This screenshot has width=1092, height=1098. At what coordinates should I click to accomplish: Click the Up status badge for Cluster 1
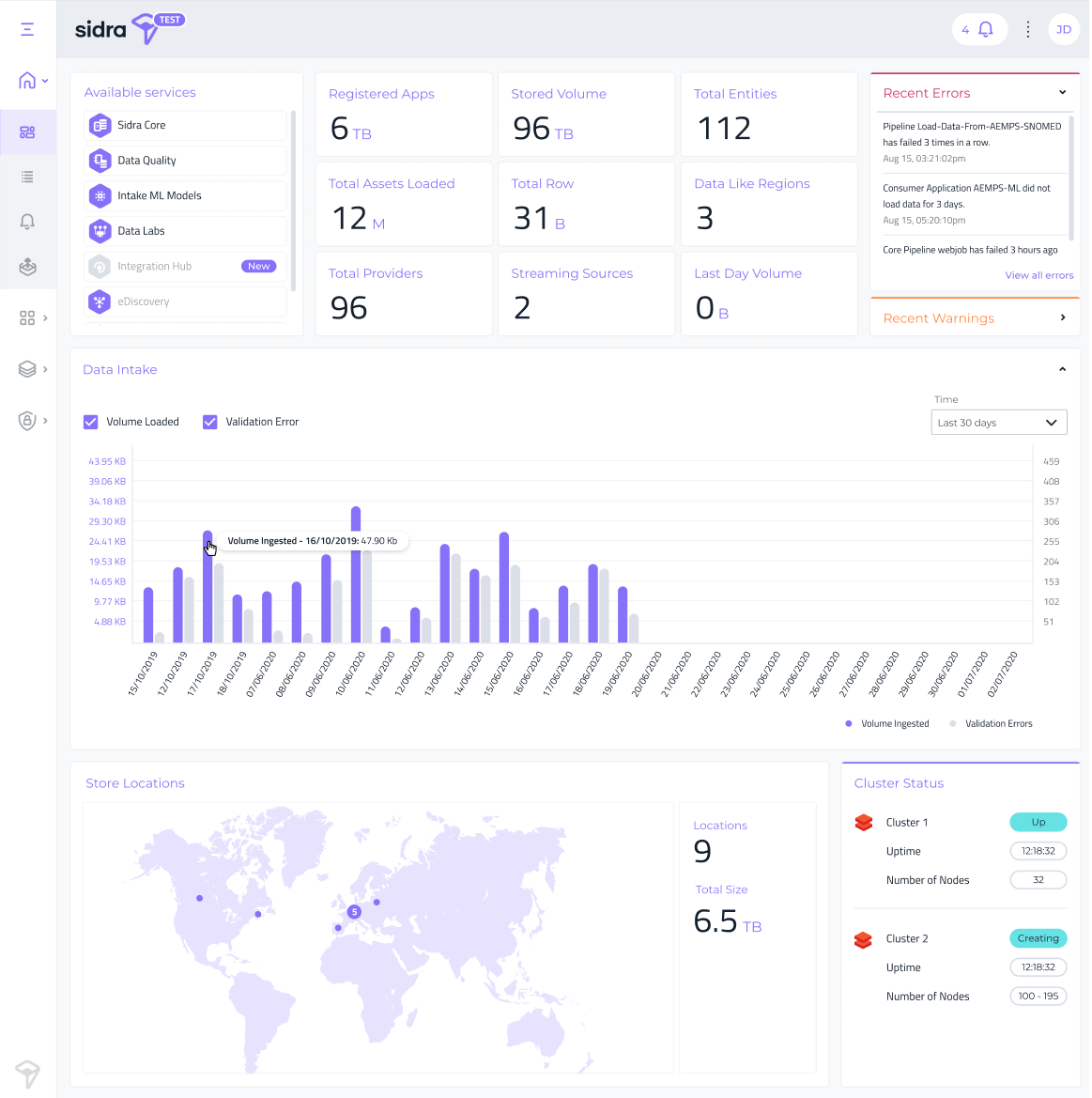tap(1038, 822)
